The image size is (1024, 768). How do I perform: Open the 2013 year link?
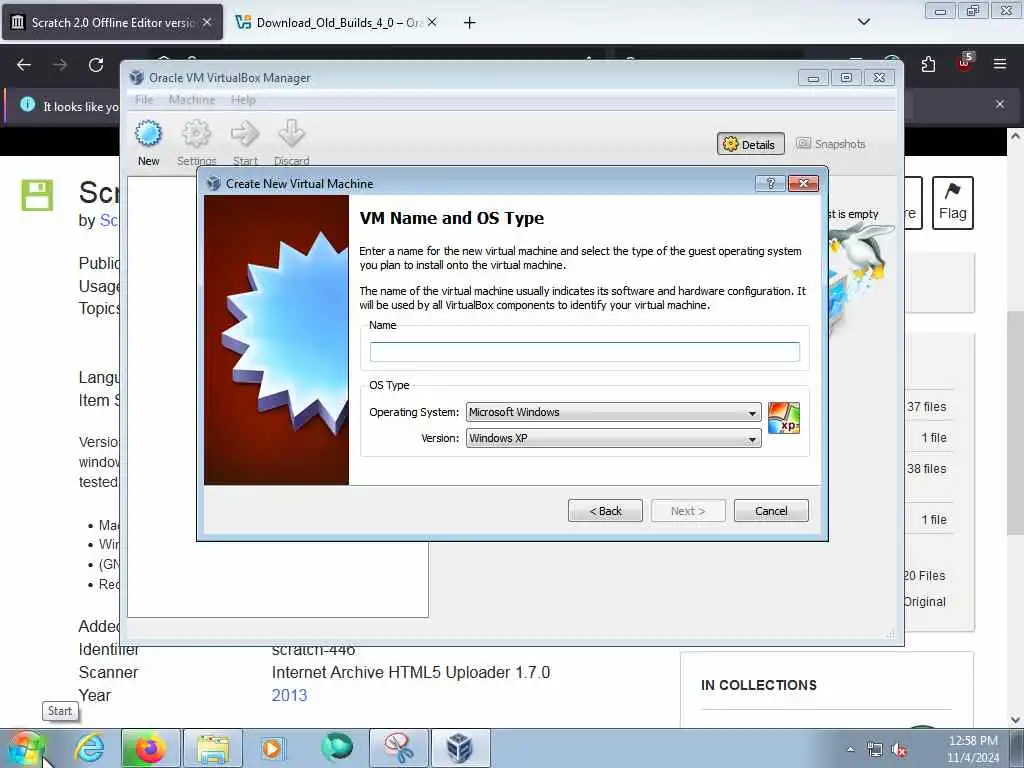pos(289,695)
